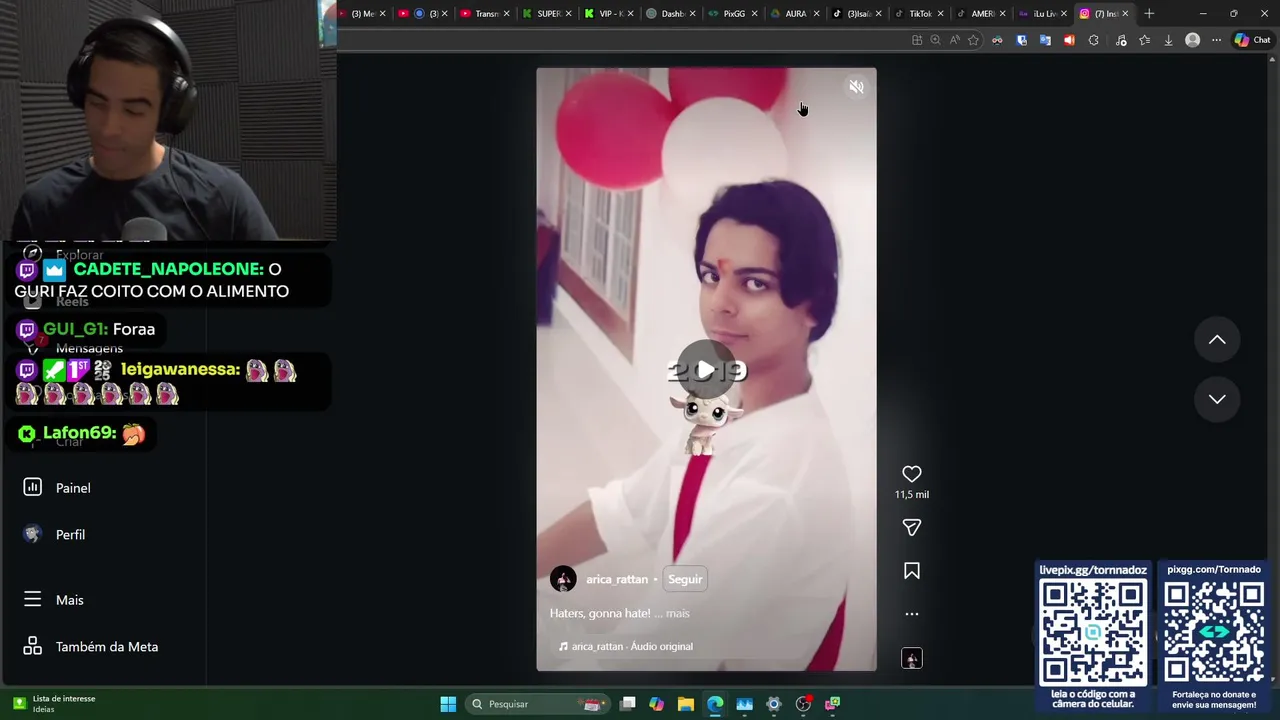Screen dimensions: 1280x720
Task: Switch to the AMERI TikTok browser tab
Action: point(982,14)
